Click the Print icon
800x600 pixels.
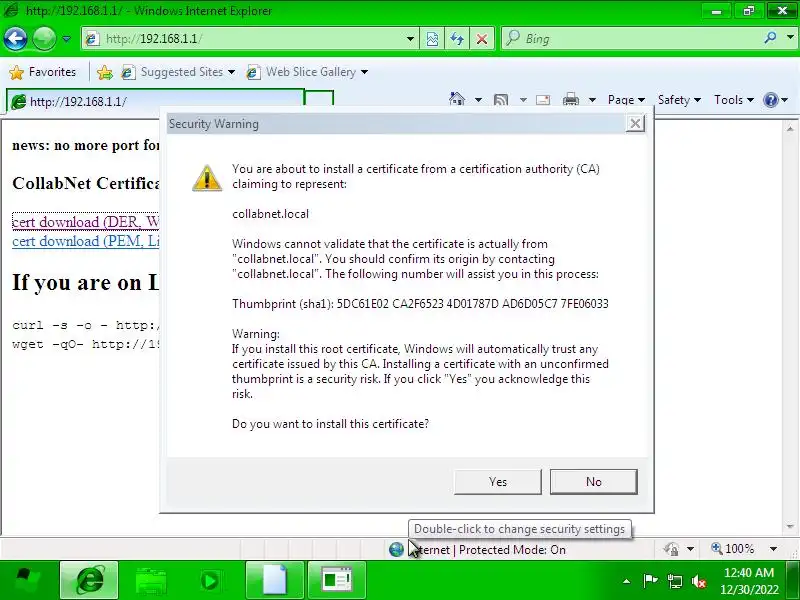click(x=570, y=99)
